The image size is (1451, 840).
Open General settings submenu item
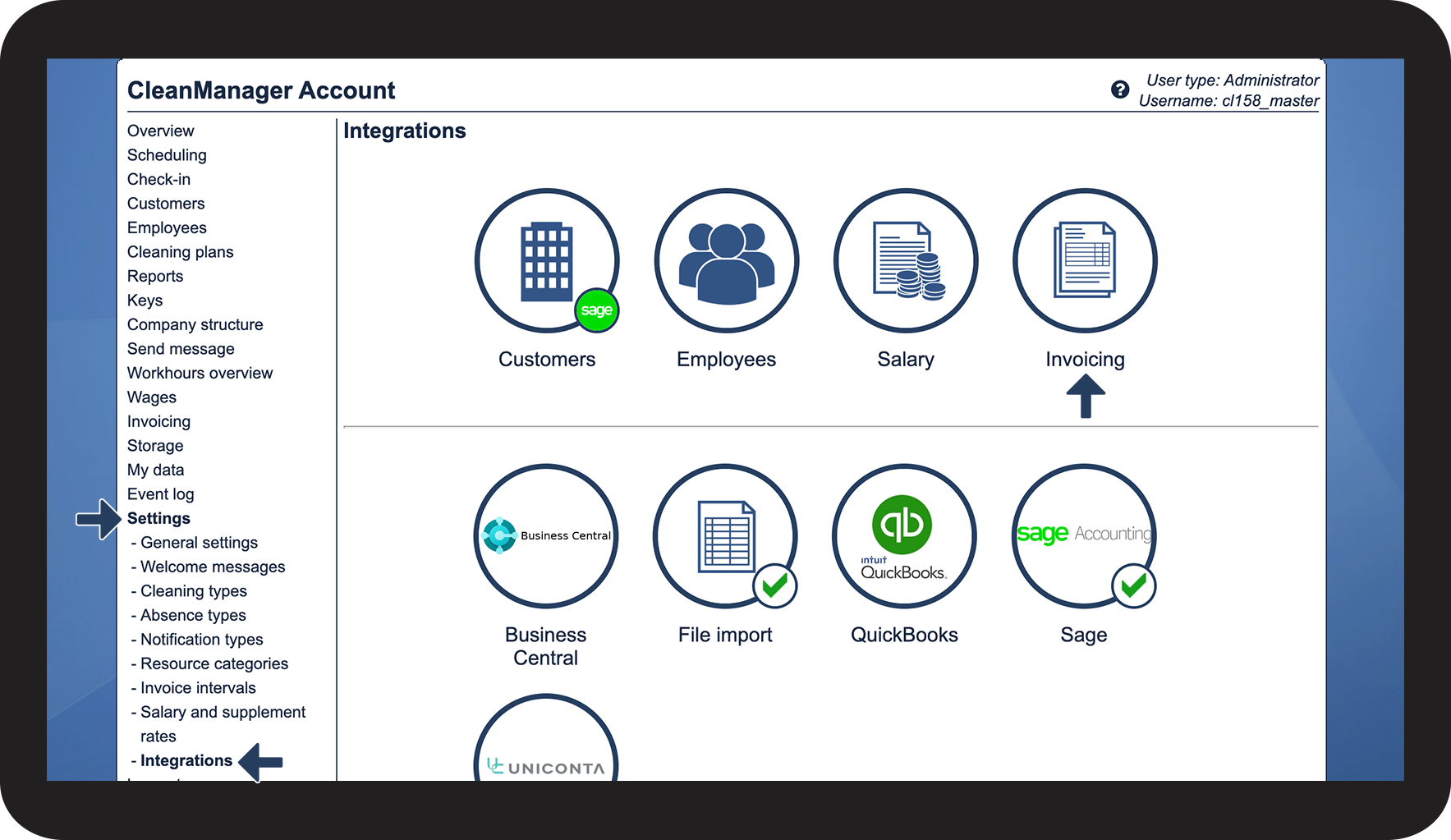point(199,543)
